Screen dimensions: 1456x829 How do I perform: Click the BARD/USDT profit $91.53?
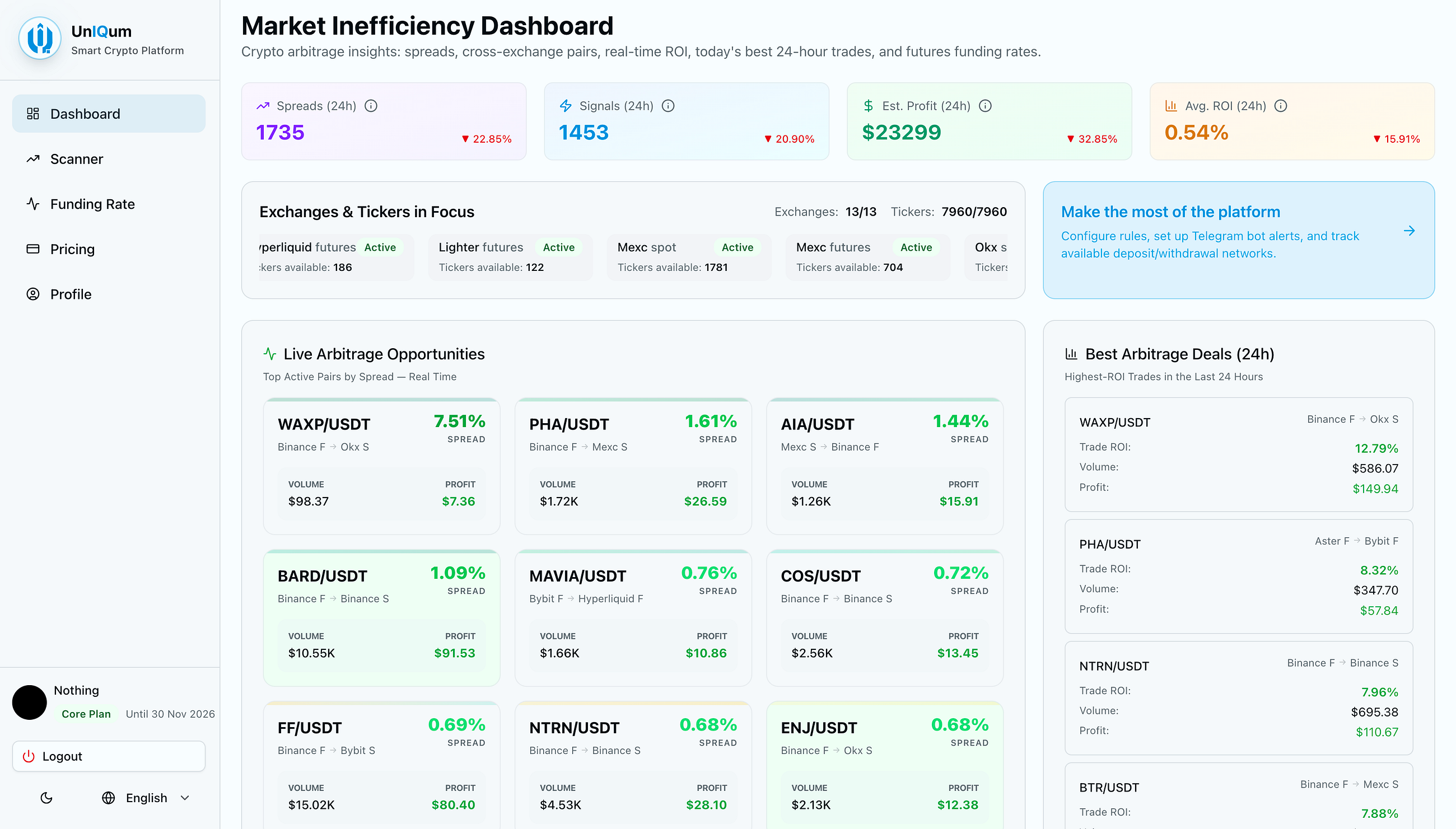[455, 653]
